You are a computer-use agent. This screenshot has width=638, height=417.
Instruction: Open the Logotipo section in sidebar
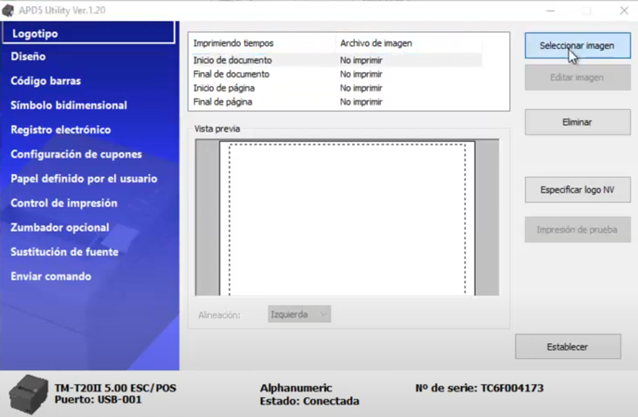click(x=88, y=33)
